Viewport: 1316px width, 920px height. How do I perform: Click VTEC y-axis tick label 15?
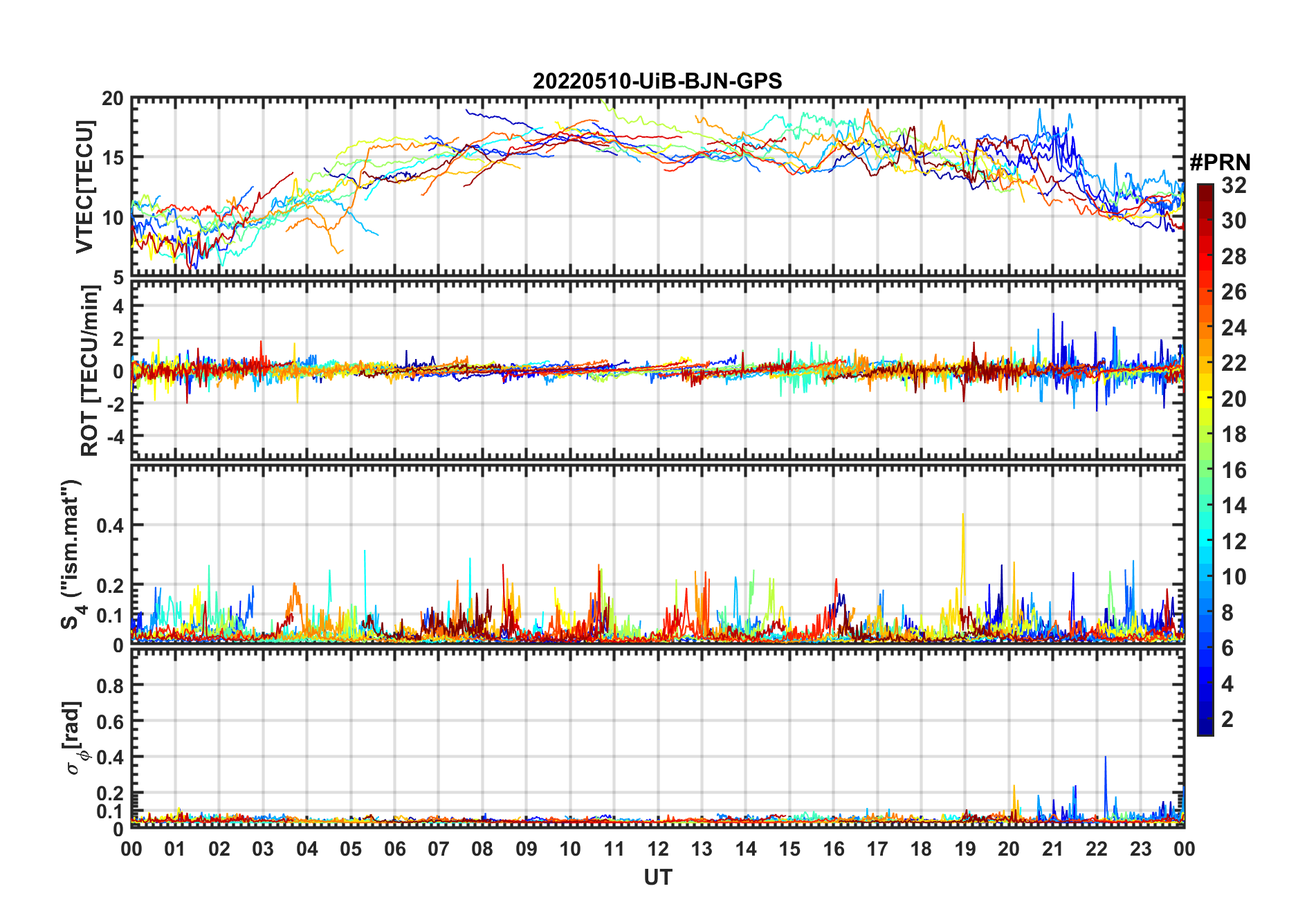point(113,158)
